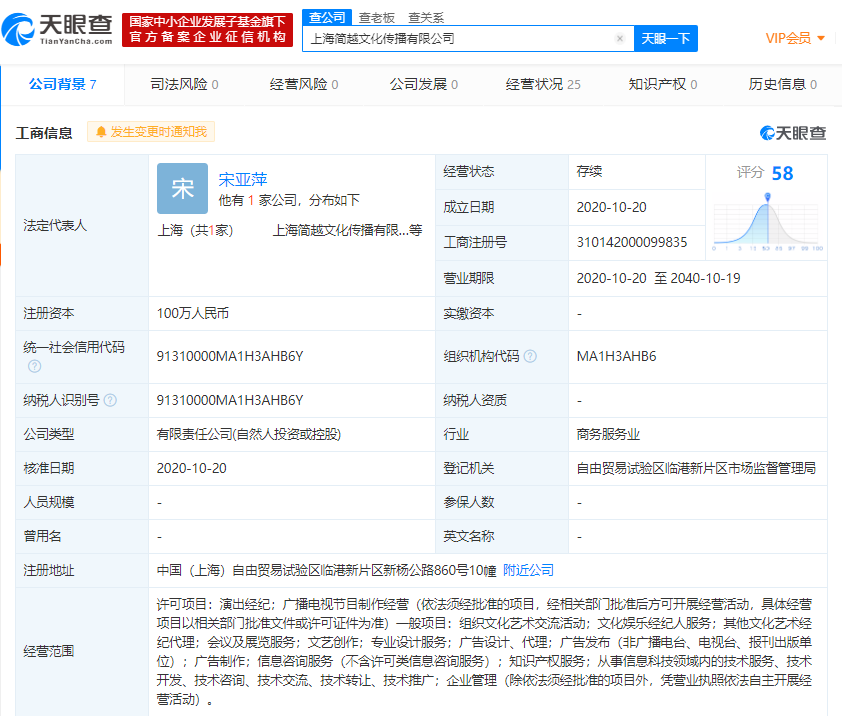This screenshot has width=842, height=716.
Task: Click the 100万人民币 registered capital value
Action: pyautogui.click(x=193, y=313)
